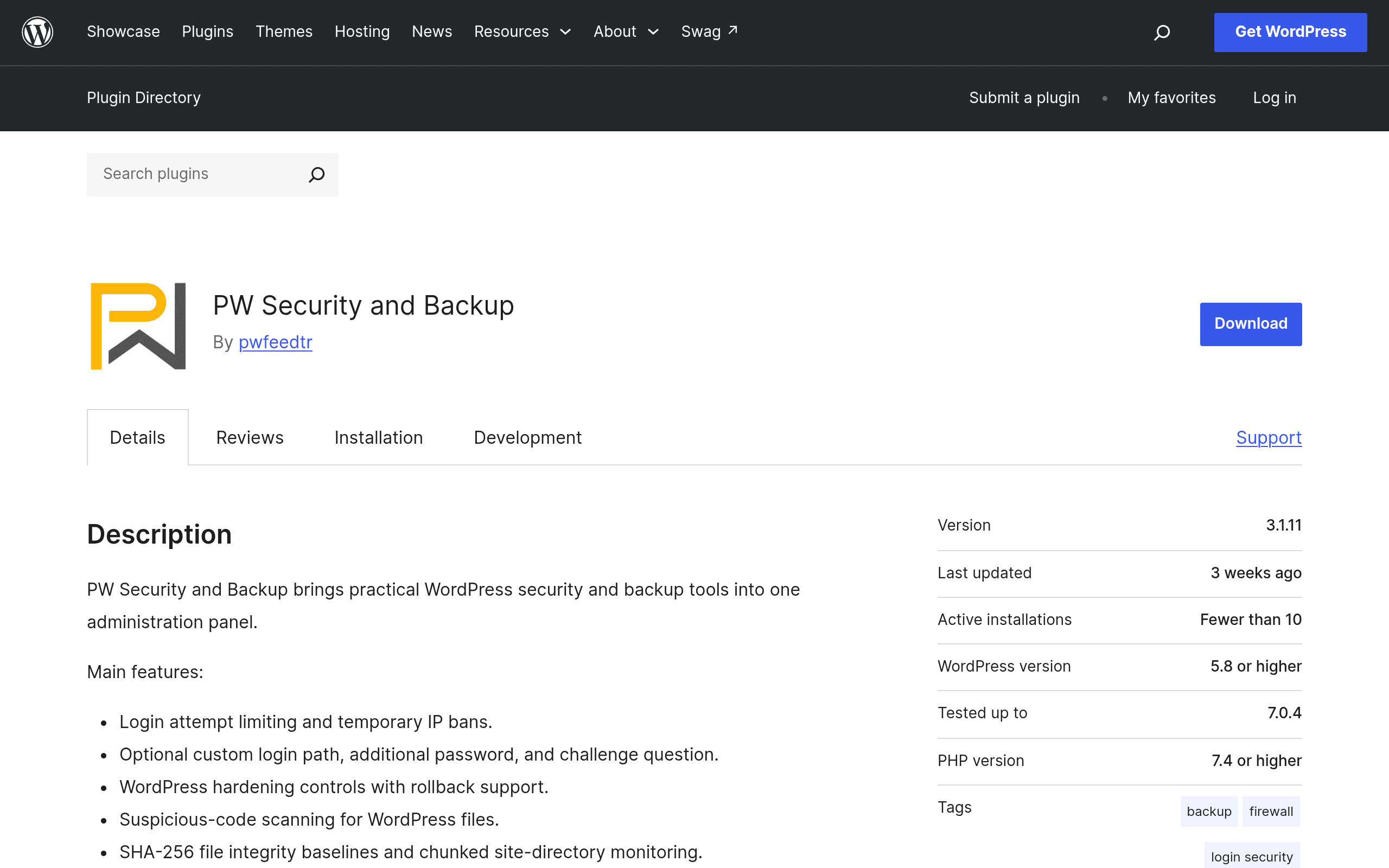Viewport: 1389px width, 868px height.
Task: Switch to the Development tab
Action: (527, 437)
